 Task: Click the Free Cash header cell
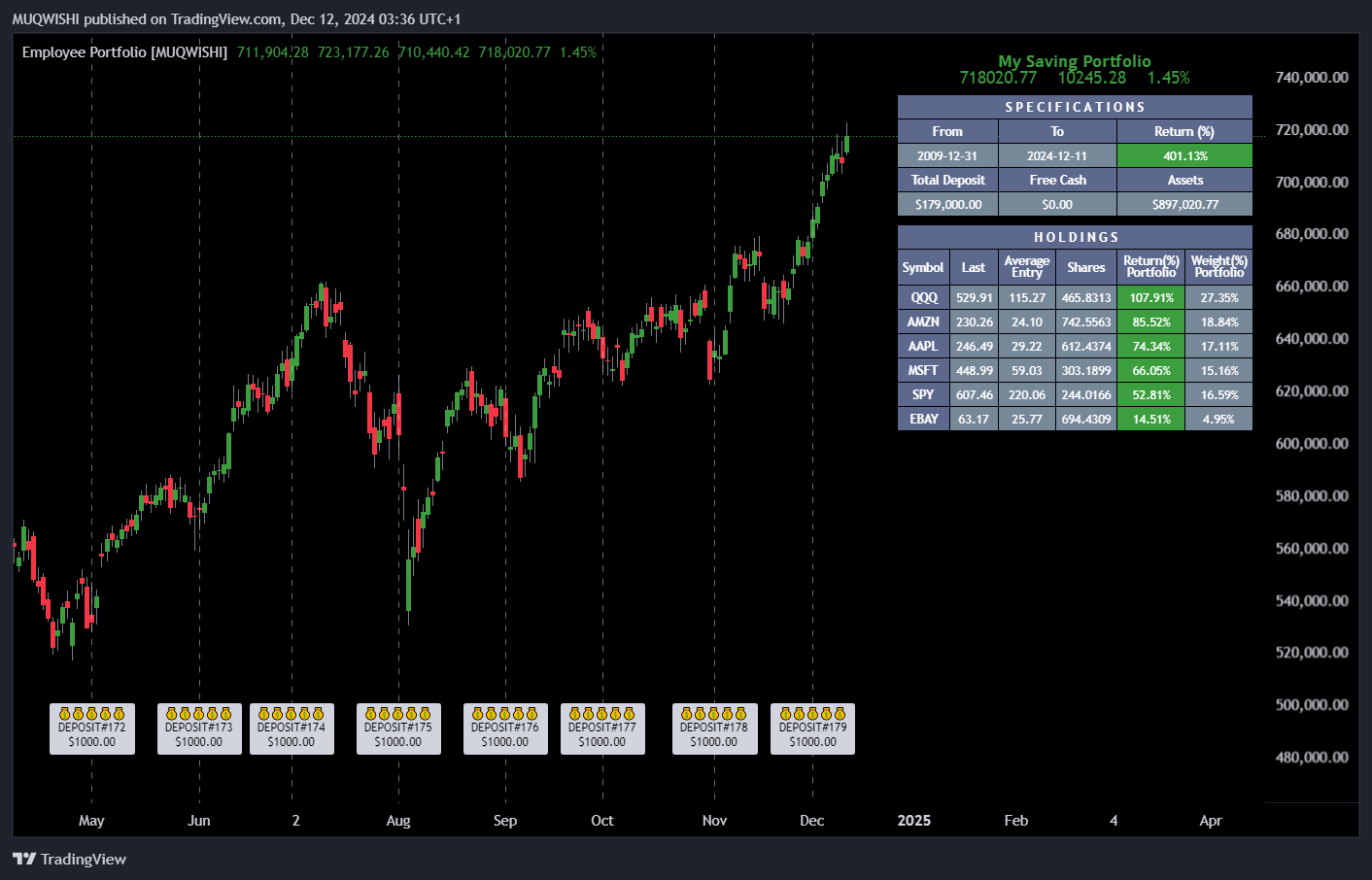pyautogui.click(x=1057, y=180)
